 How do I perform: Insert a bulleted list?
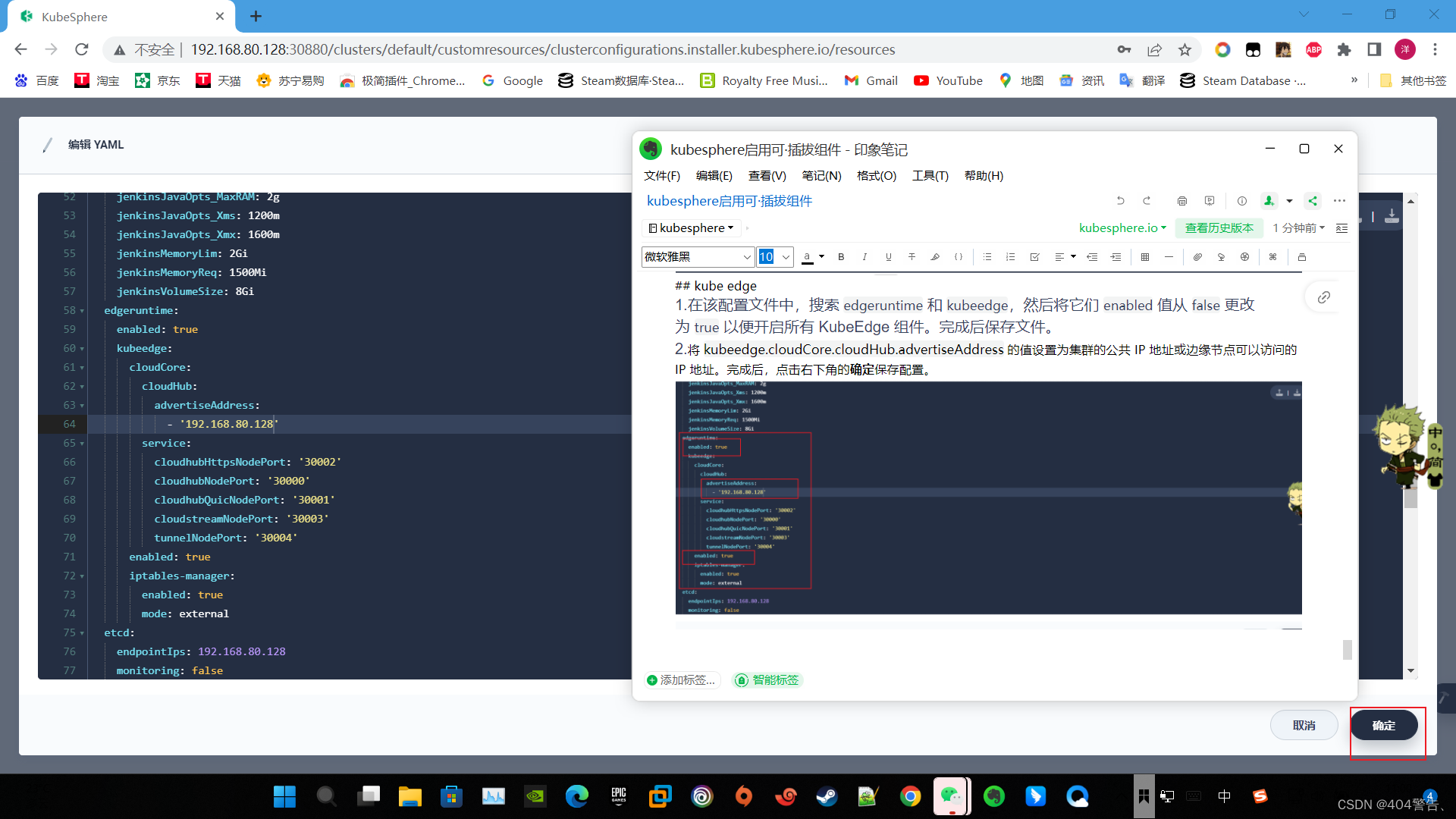(987, 257)
